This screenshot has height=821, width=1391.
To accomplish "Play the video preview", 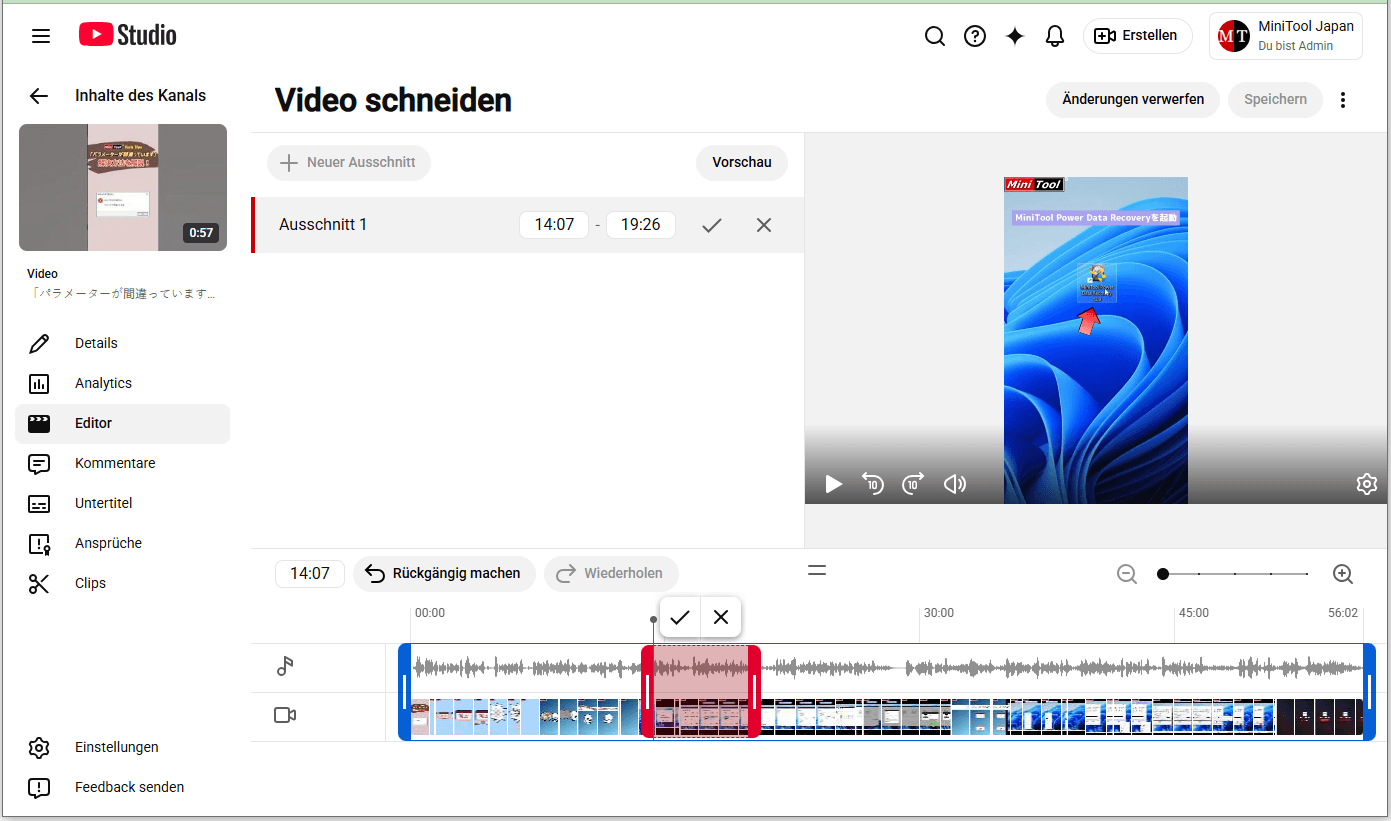I will click(834, 484).
